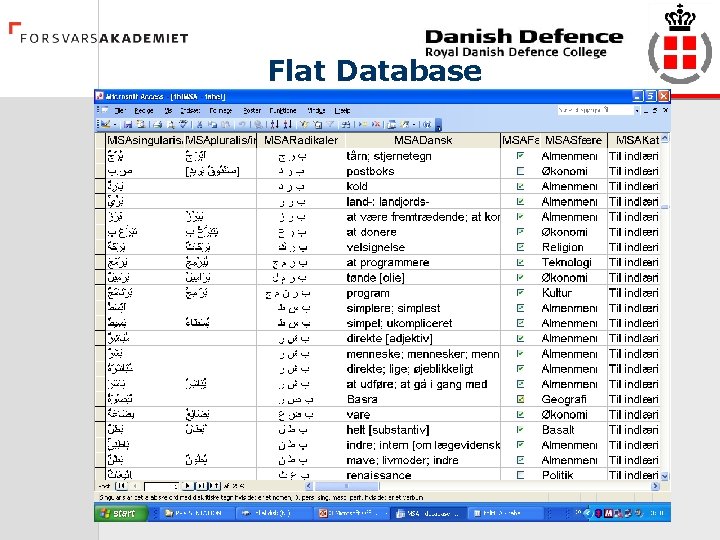The image size is (720, 540).
Task: Open dropdown arrow beside New Object icon
Action: 414,124
